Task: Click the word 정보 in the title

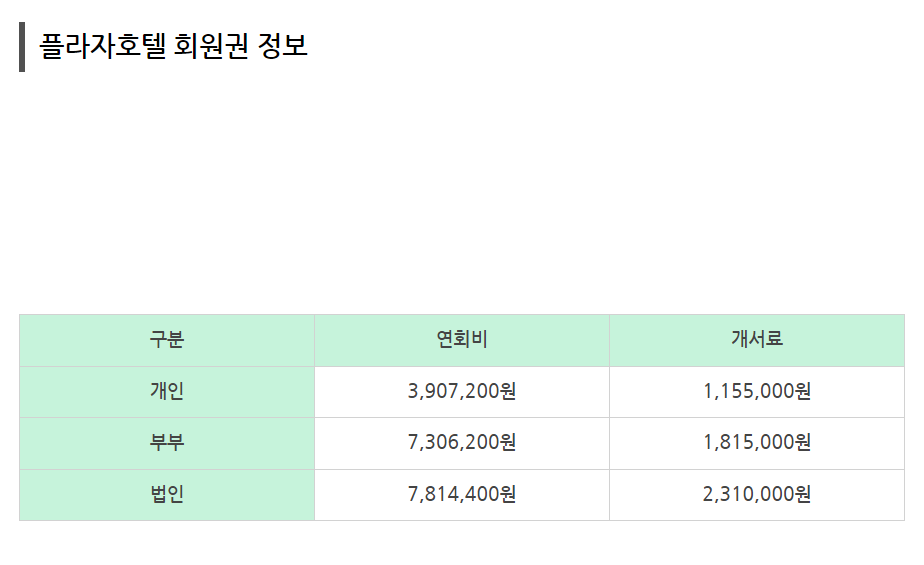Action: [283, 46]
